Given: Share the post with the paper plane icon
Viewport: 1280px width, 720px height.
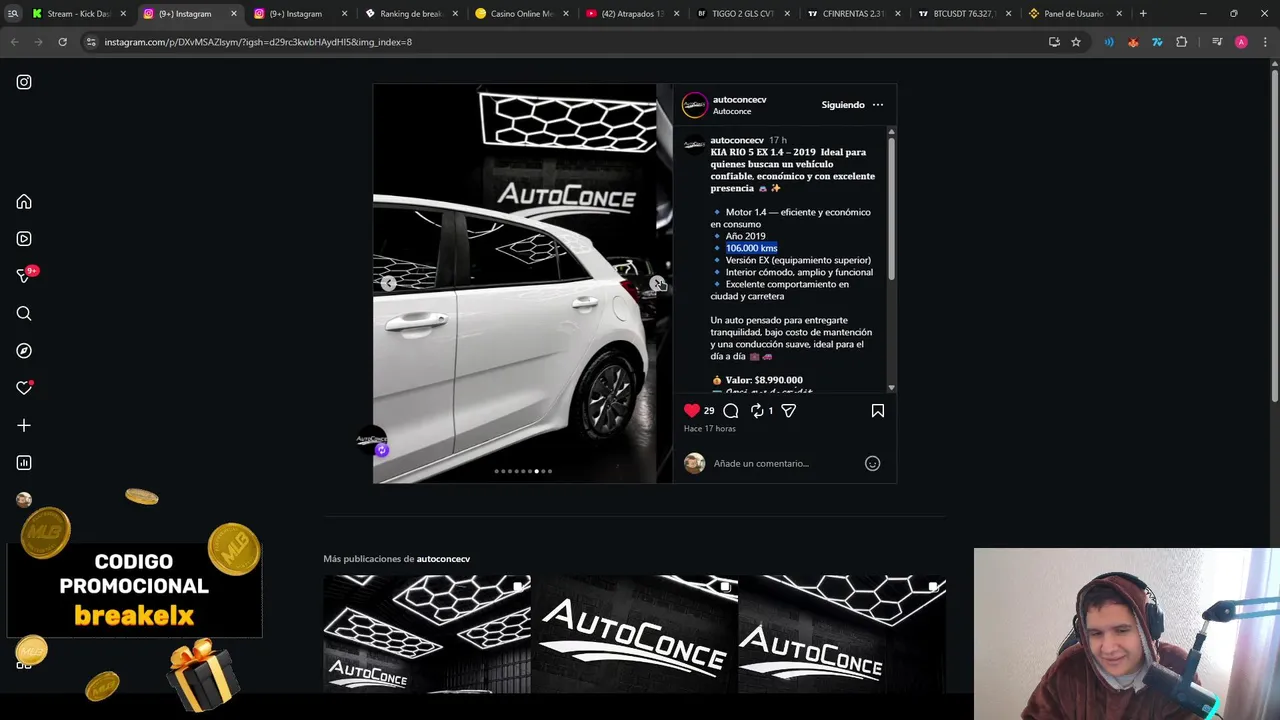Looking at the screenshot, I should 788,411.
